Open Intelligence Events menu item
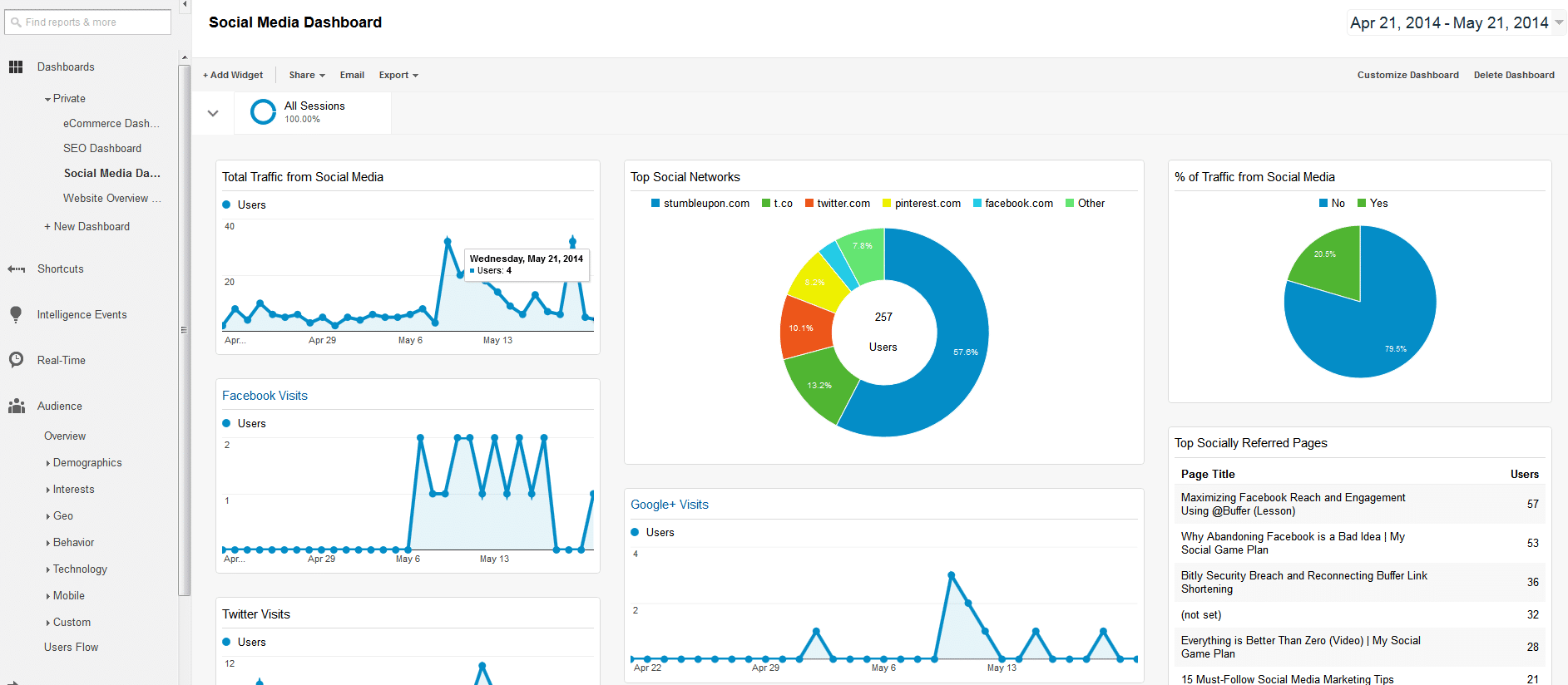This screenshot has height=685, width=1568. click(x=82, y=315)
